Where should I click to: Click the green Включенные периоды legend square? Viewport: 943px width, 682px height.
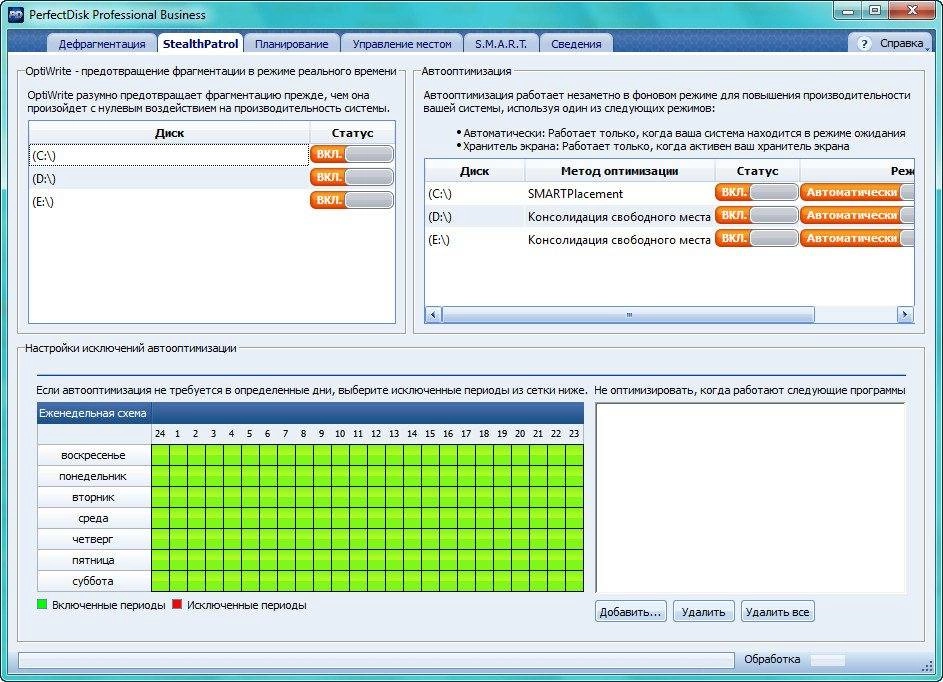coord(42,604)
